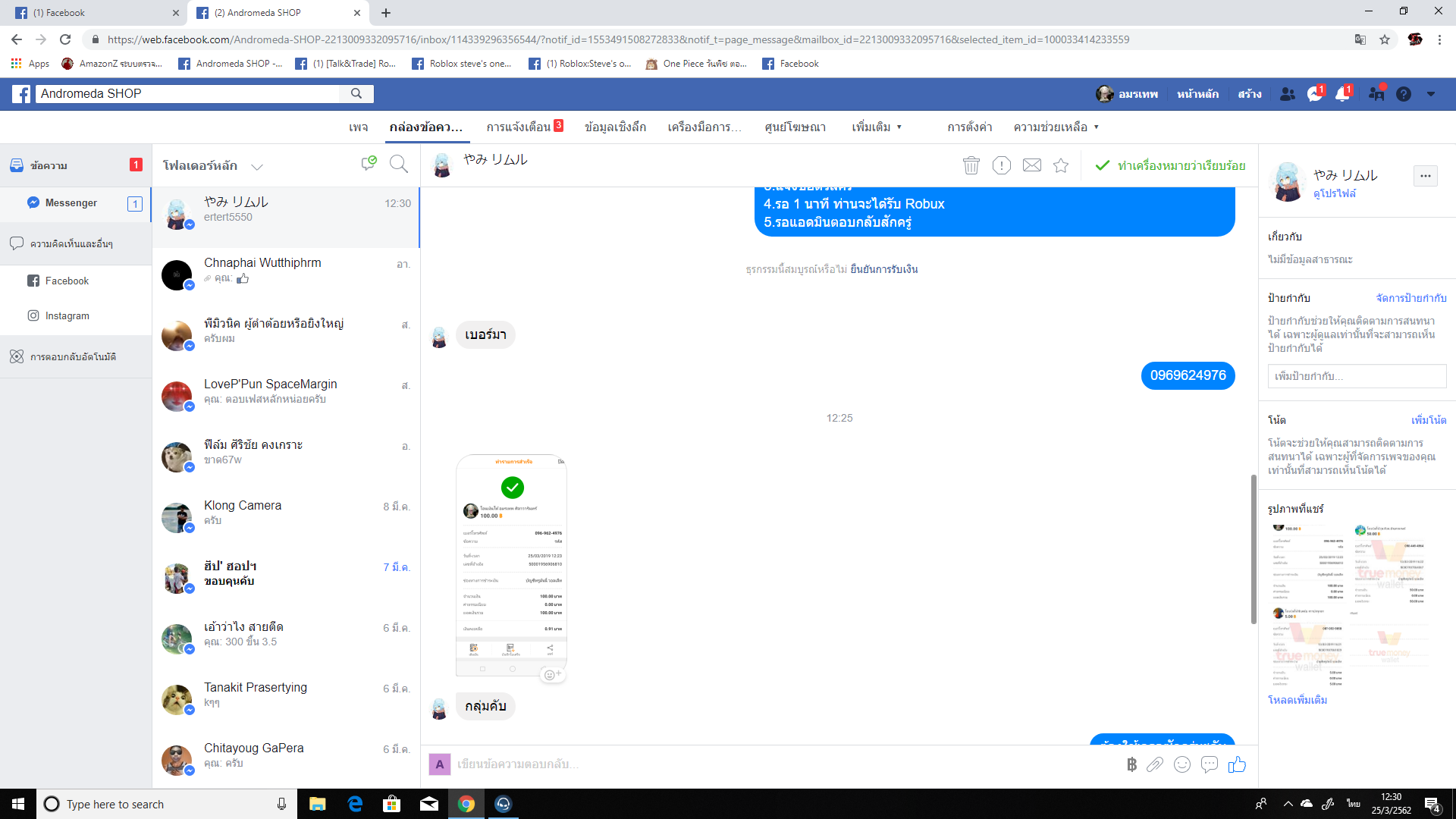Viewport: 1456px width, 819px height.
Task: Click the เพิ่มป้ายกำกับ add label field
Action: pos(1357,376)
